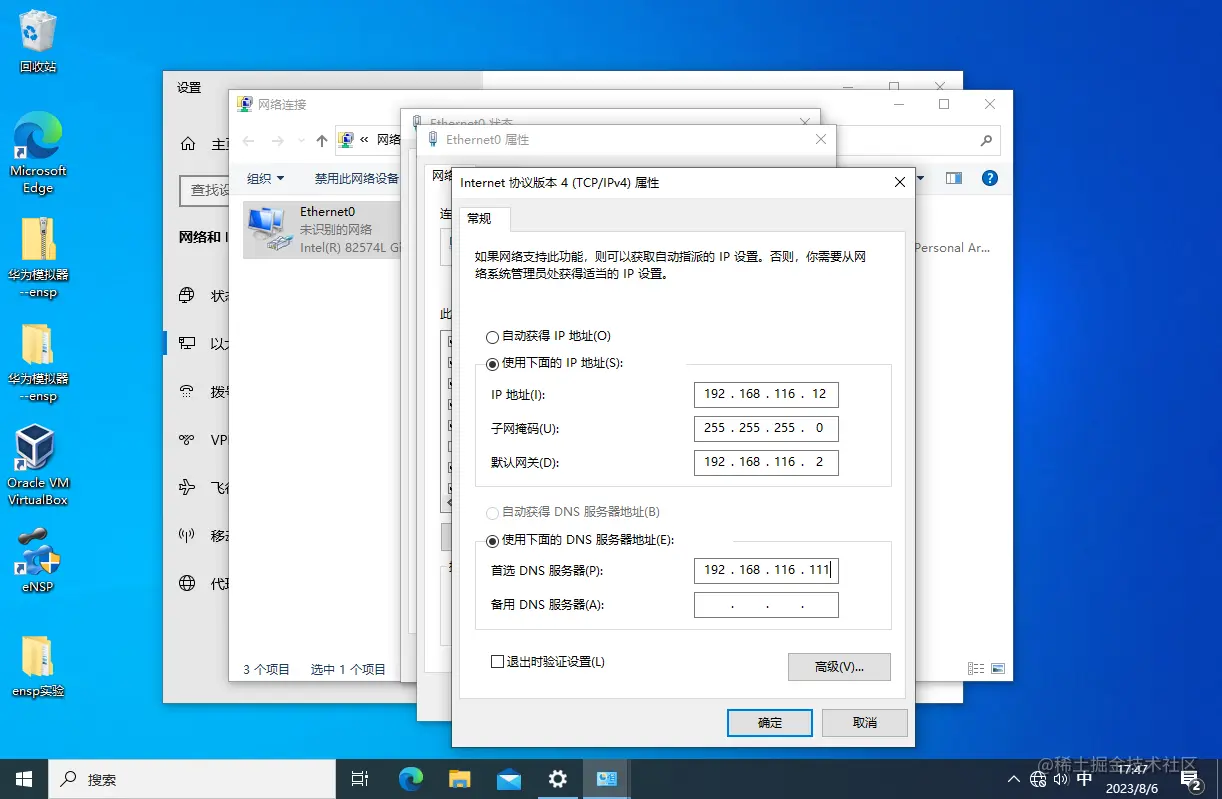The image size is (1222, 799).
Task: Launch Microsoft Edge from the desktop
Action: point(38,152)
